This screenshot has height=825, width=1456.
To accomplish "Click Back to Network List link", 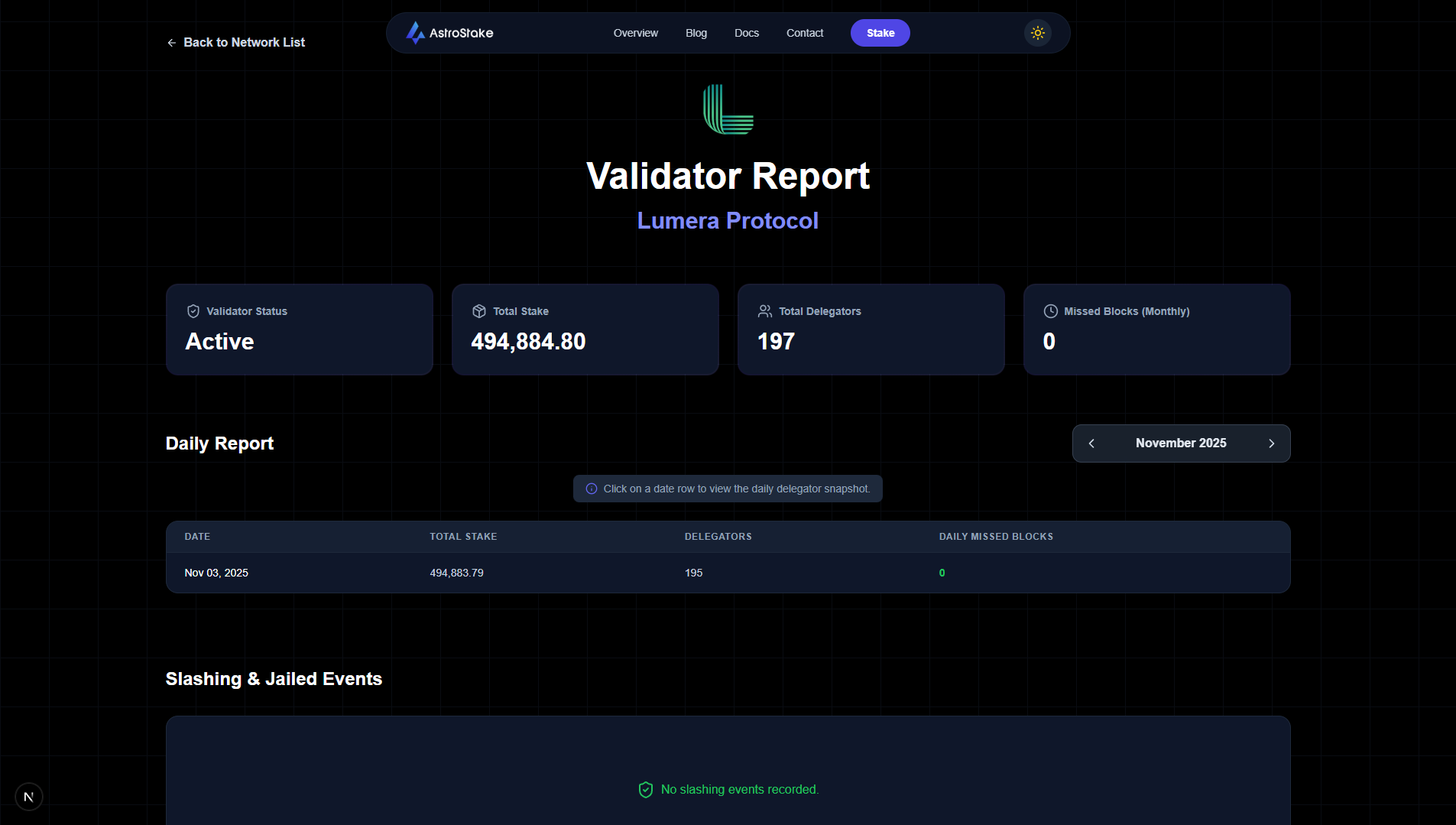I will click(244, 42).
